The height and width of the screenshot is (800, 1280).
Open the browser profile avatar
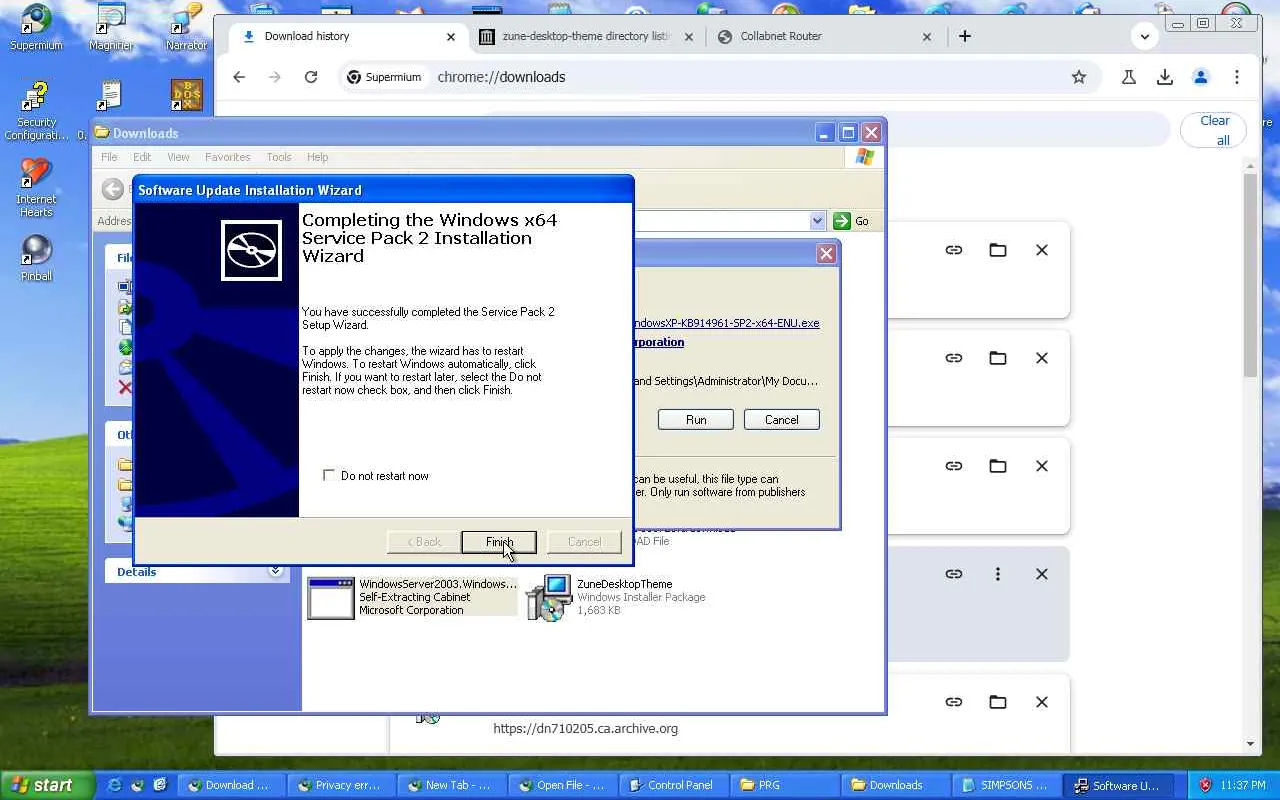tap(1201, 77)
